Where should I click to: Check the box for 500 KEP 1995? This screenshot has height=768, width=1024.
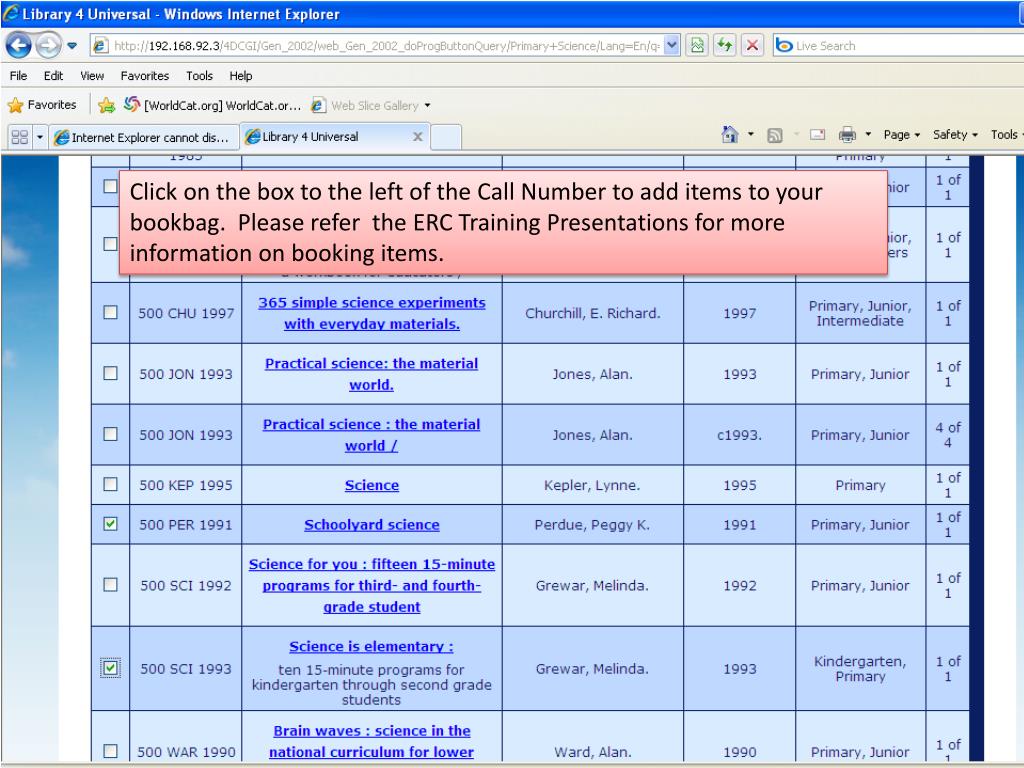click(x=110, y=484)
